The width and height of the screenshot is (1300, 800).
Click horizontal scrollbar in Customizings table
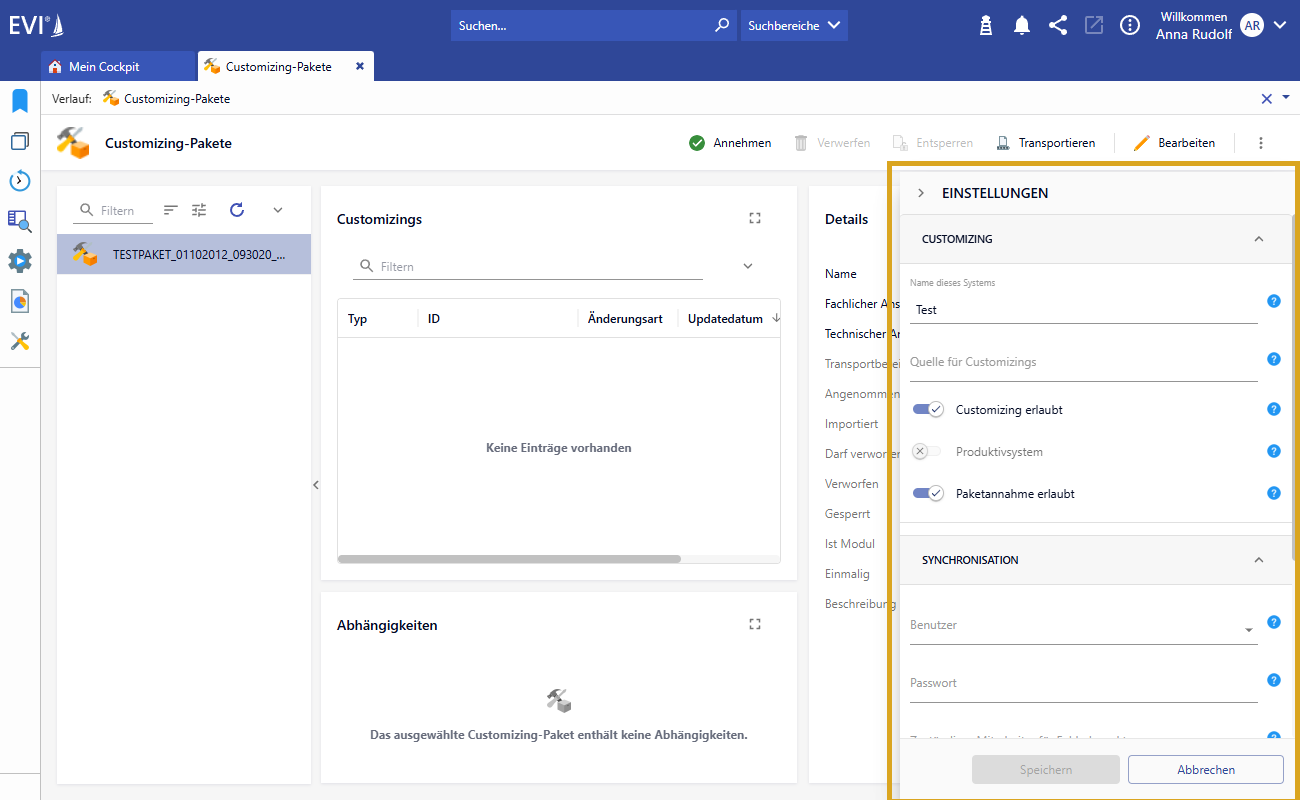click(509, 559)
